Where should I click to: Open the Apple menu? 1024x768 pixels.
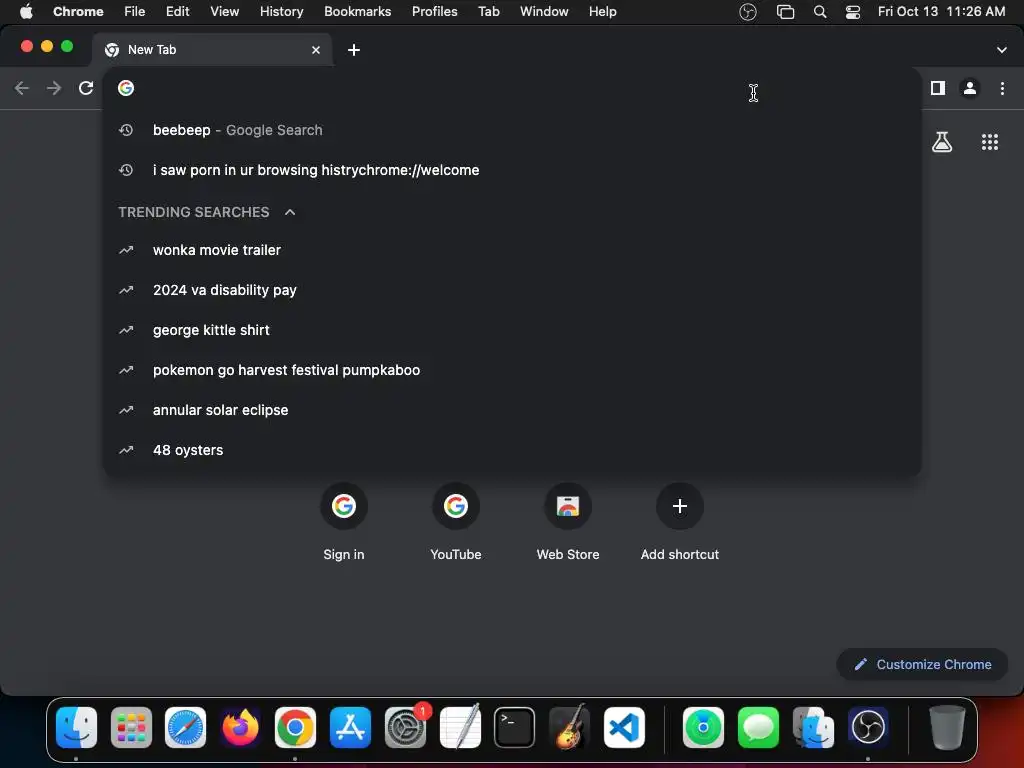point(26,12)
